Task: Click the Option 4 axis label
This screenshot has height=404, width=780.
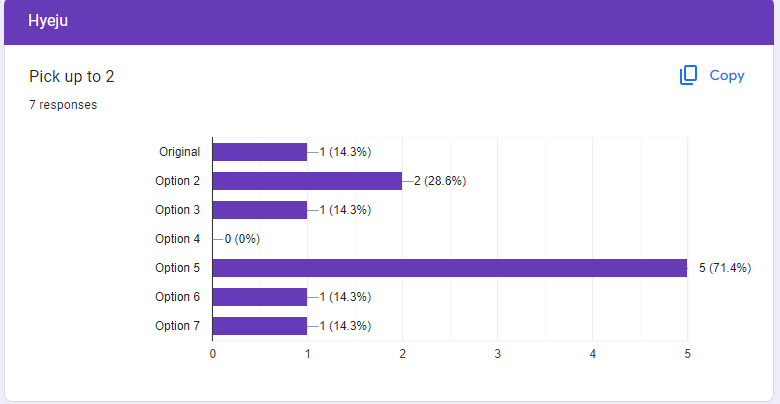Action: tap(178, 239)
